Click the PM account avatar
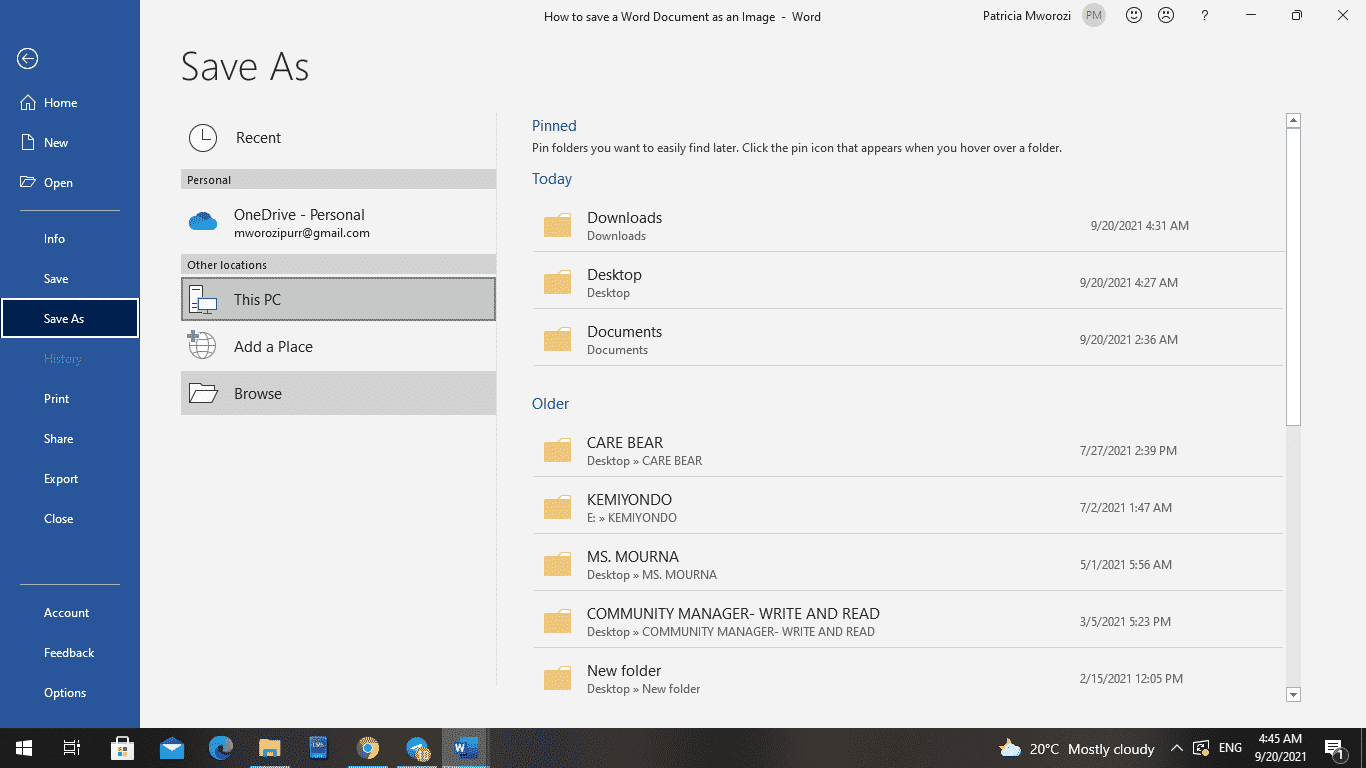Viewport: 1366px width, 768px height. point(1094,16)
